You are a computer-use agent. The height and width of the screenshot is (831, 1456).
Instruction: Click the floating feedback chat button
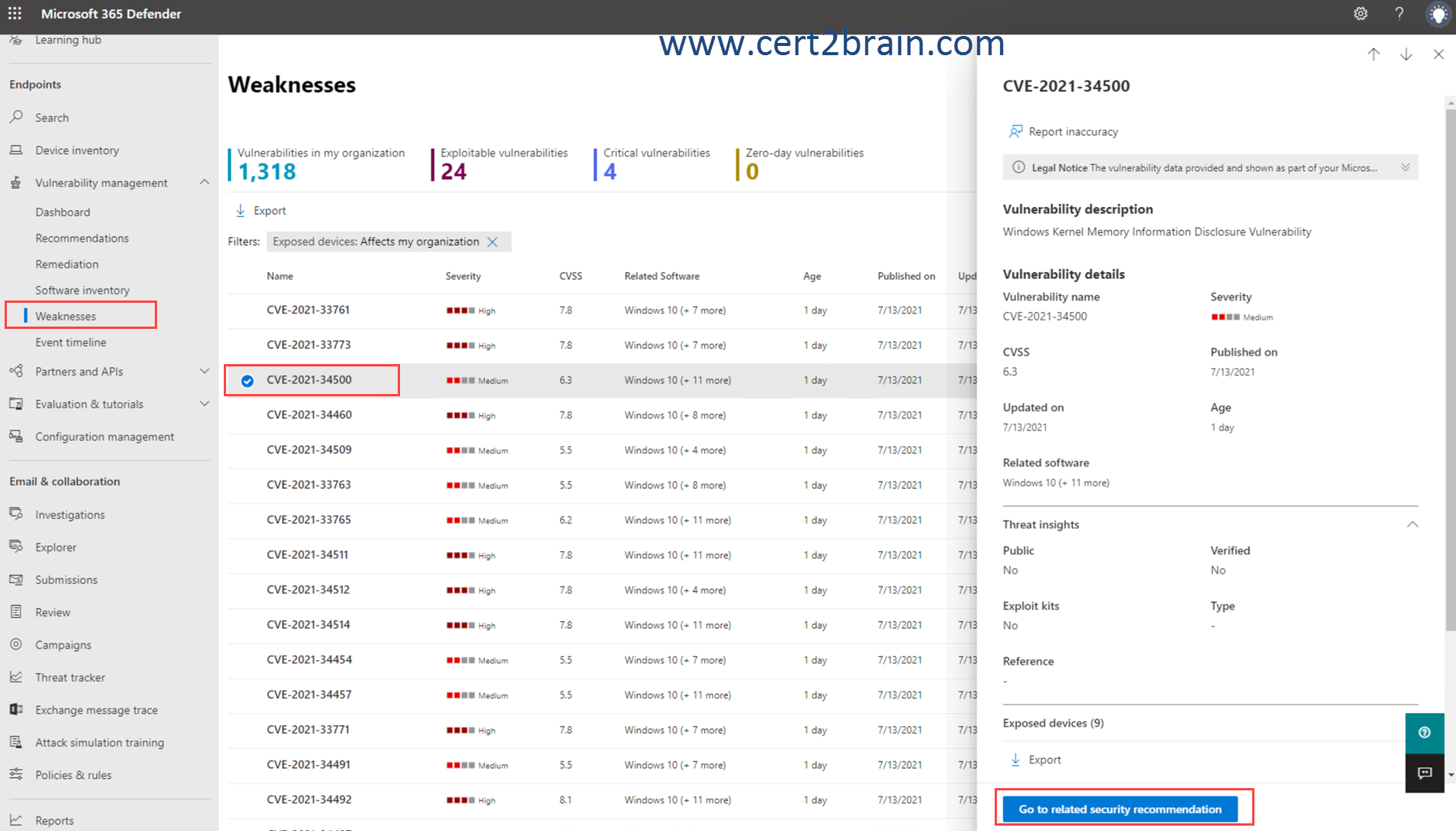[1425, 773]
